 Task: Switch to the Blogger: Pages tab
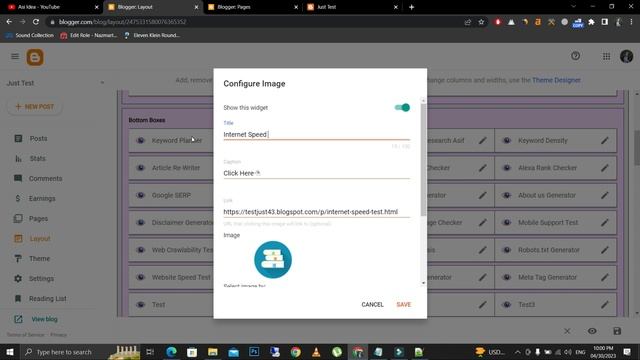click(x=252, y=7)
